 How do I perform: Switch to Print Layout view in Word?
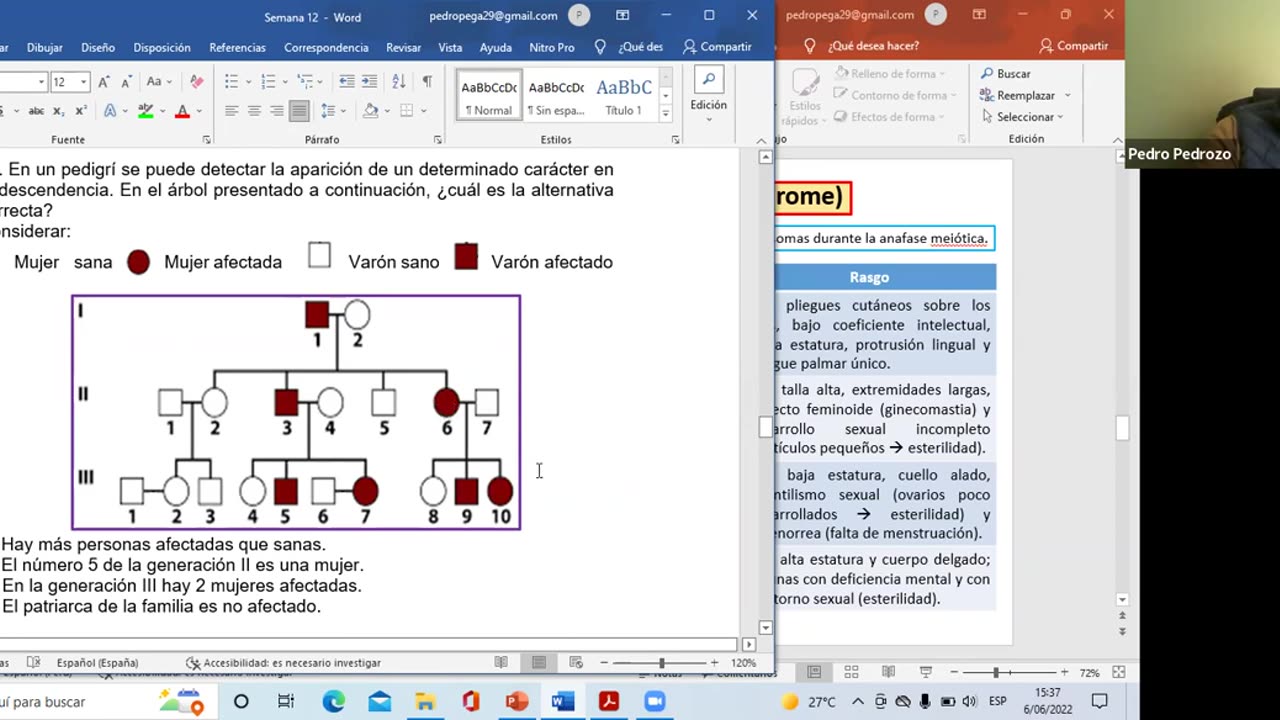(x=539, y=662)
